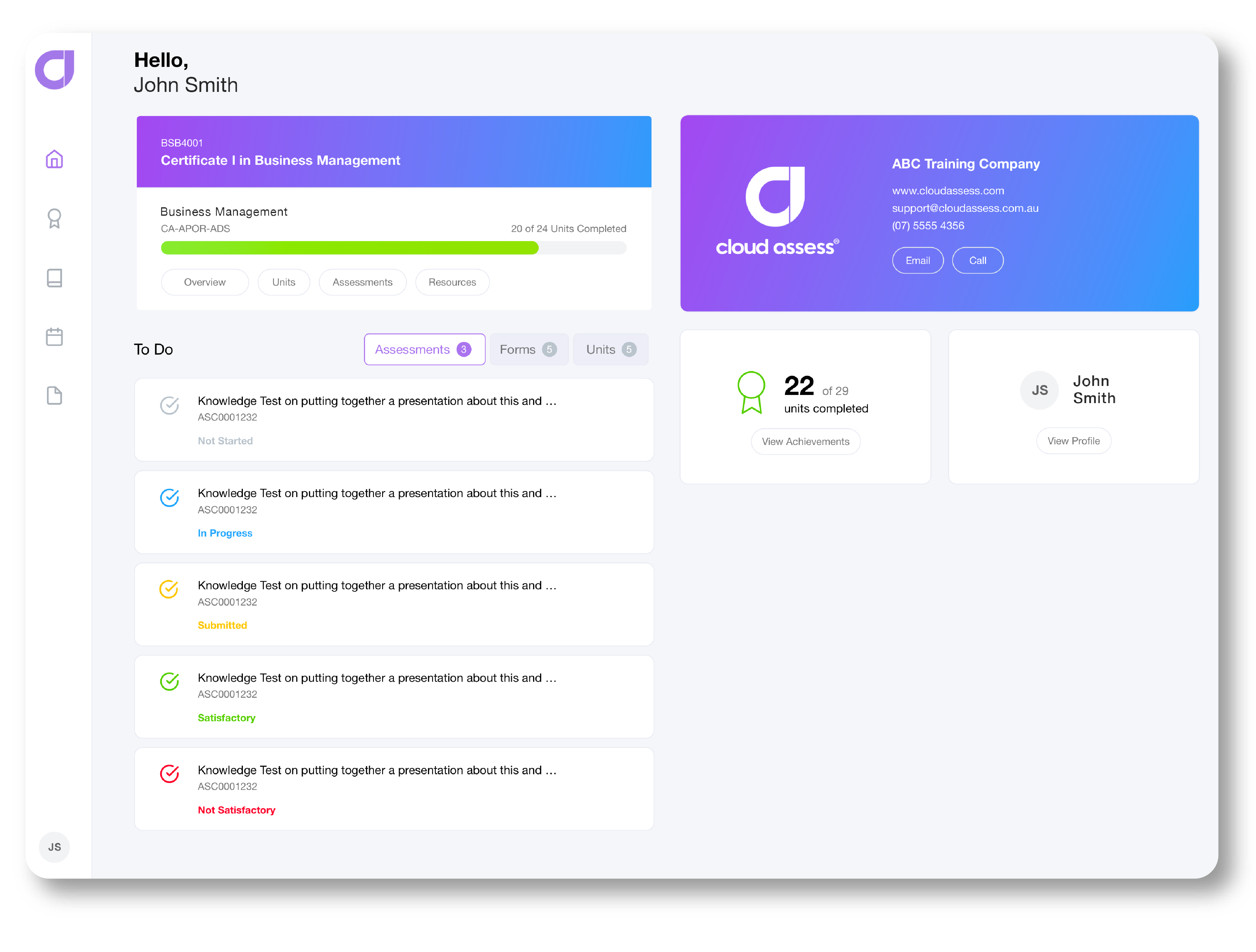
Task: Open the Resources pill button
Action: (x=452, y=282)
